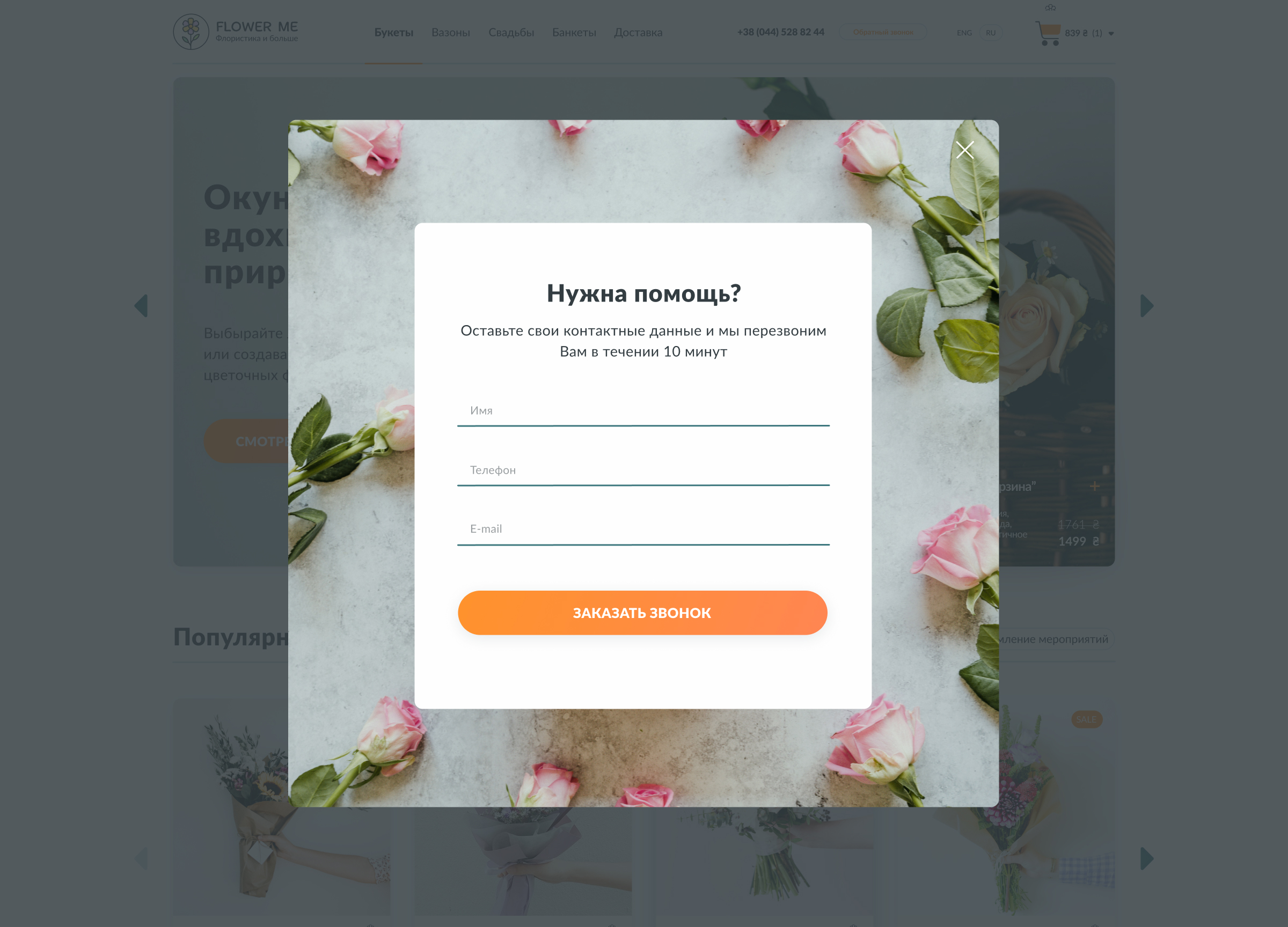Click the Flower Me logo icon

(x=192, y=32)
